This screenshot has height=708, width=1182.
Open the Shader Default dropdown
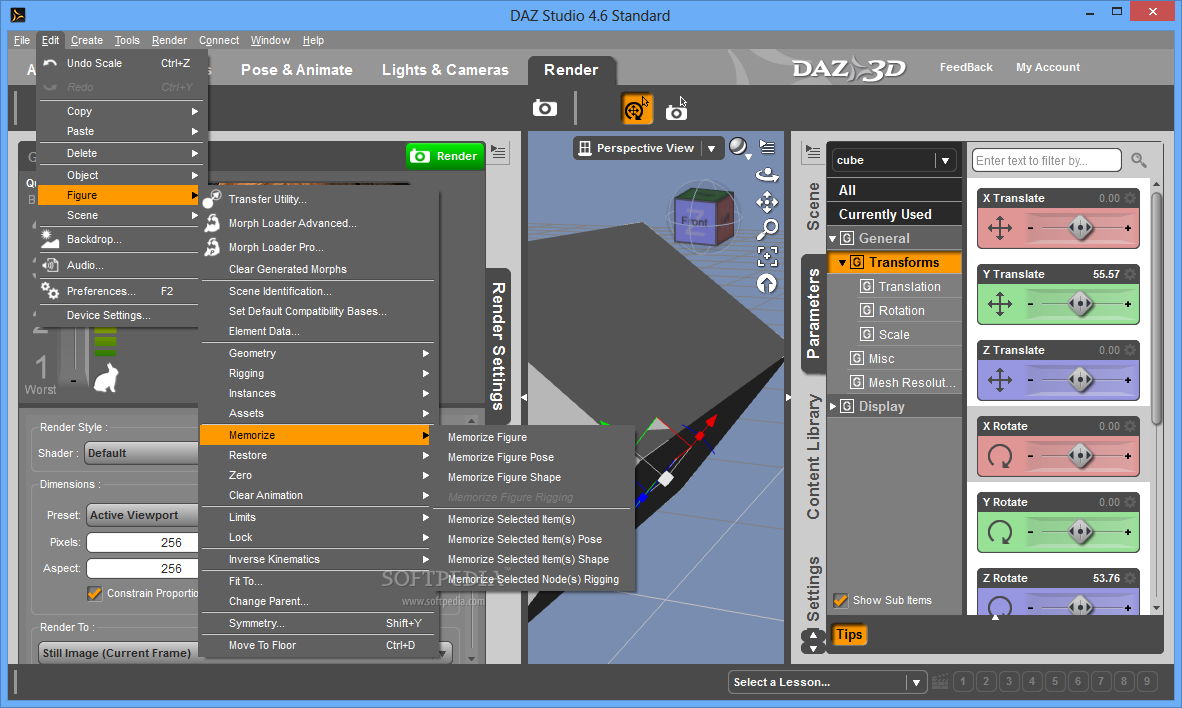coord(142,453)
